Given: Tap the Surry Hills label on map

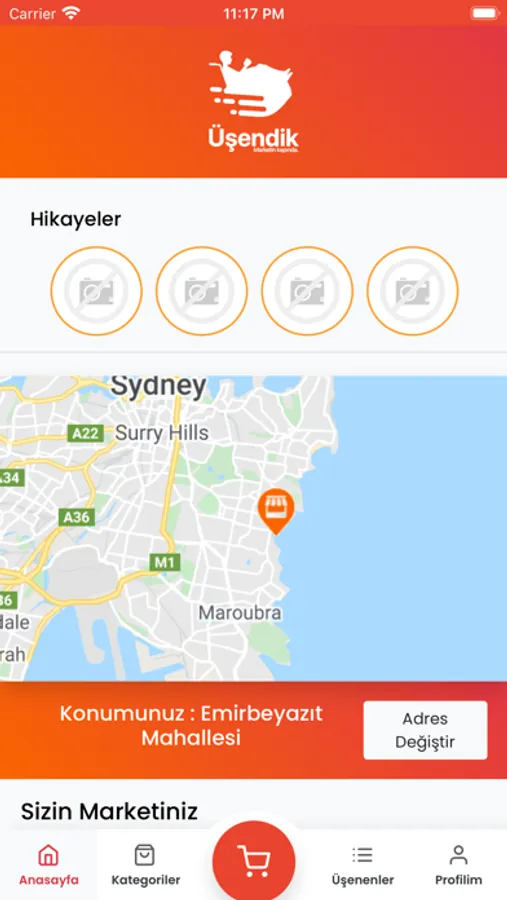Looking at the screenshot, I should [162, 433].
